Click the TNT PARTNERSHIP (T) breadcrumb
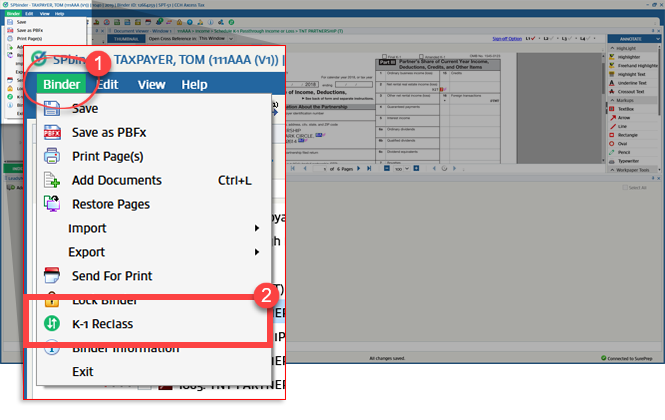665x420 pixels. coord(321,31)
